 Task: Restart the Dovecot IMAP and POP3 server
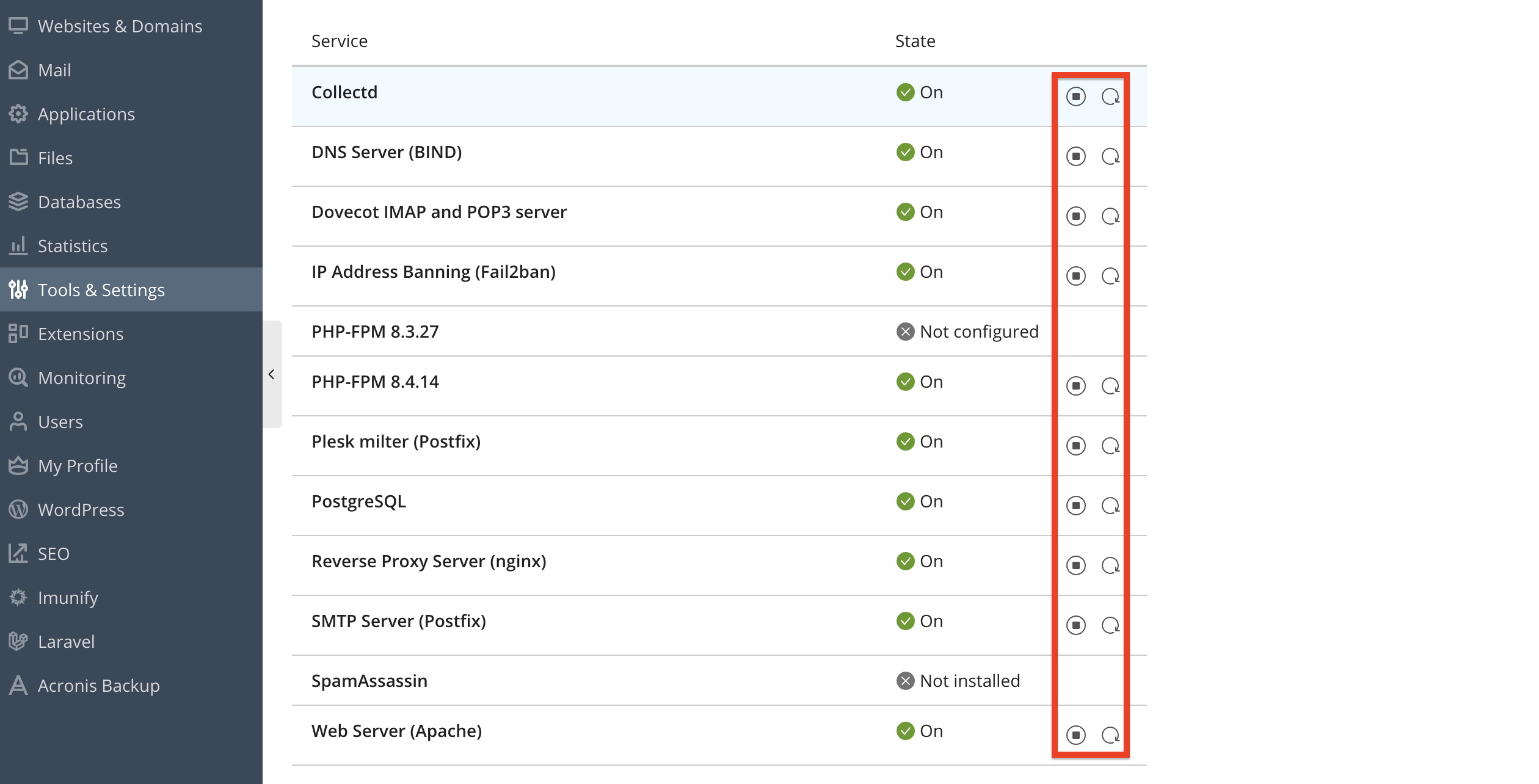click(1110, 216)
